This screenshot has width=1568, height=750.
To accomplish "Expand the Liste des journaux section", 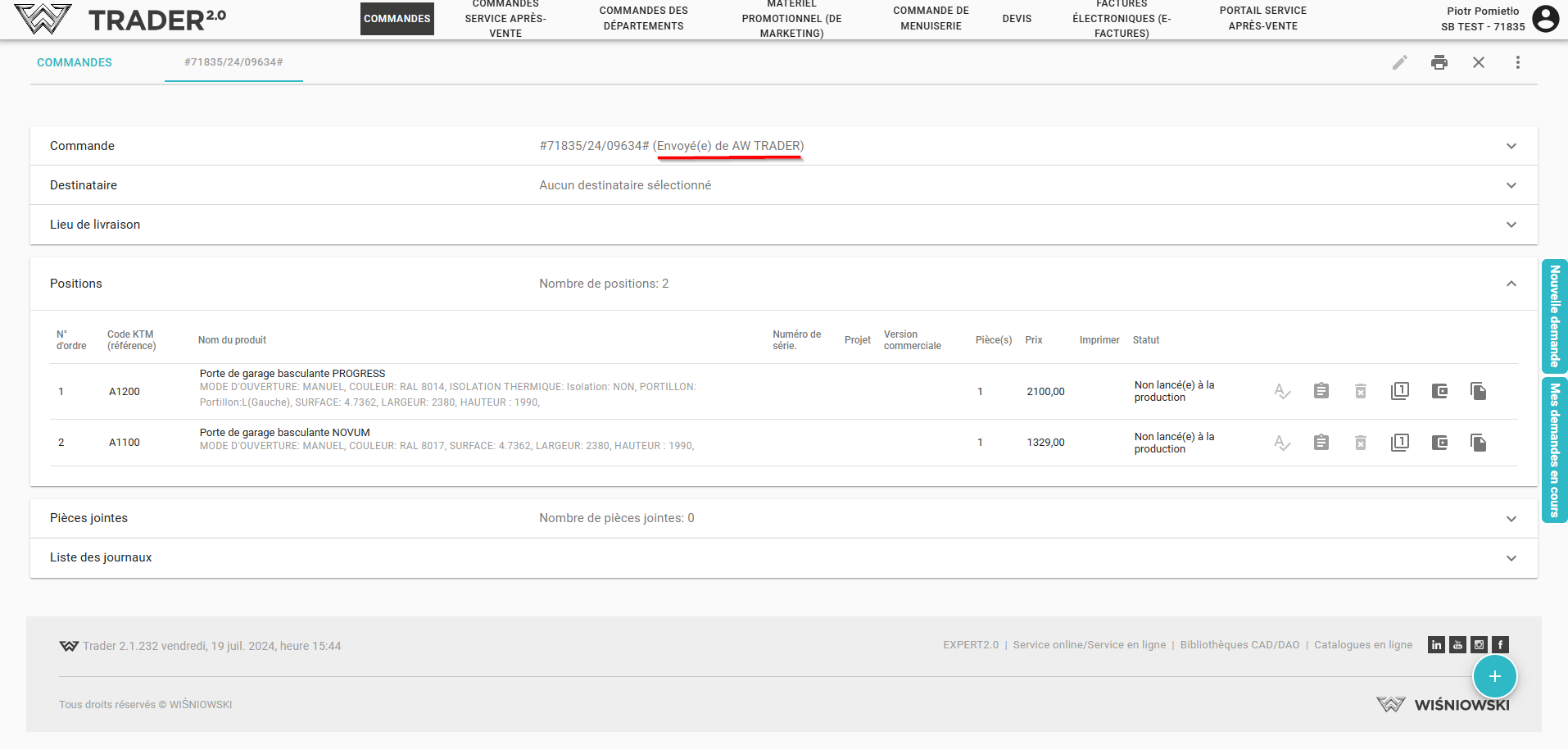I will 1511,557.
